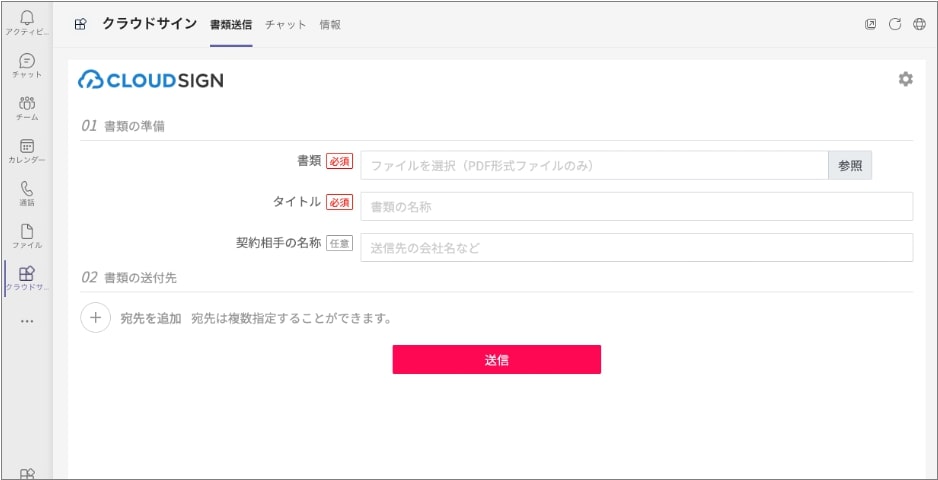
Task: Add a recipient with the plus button
Action: tap(95, 318)
